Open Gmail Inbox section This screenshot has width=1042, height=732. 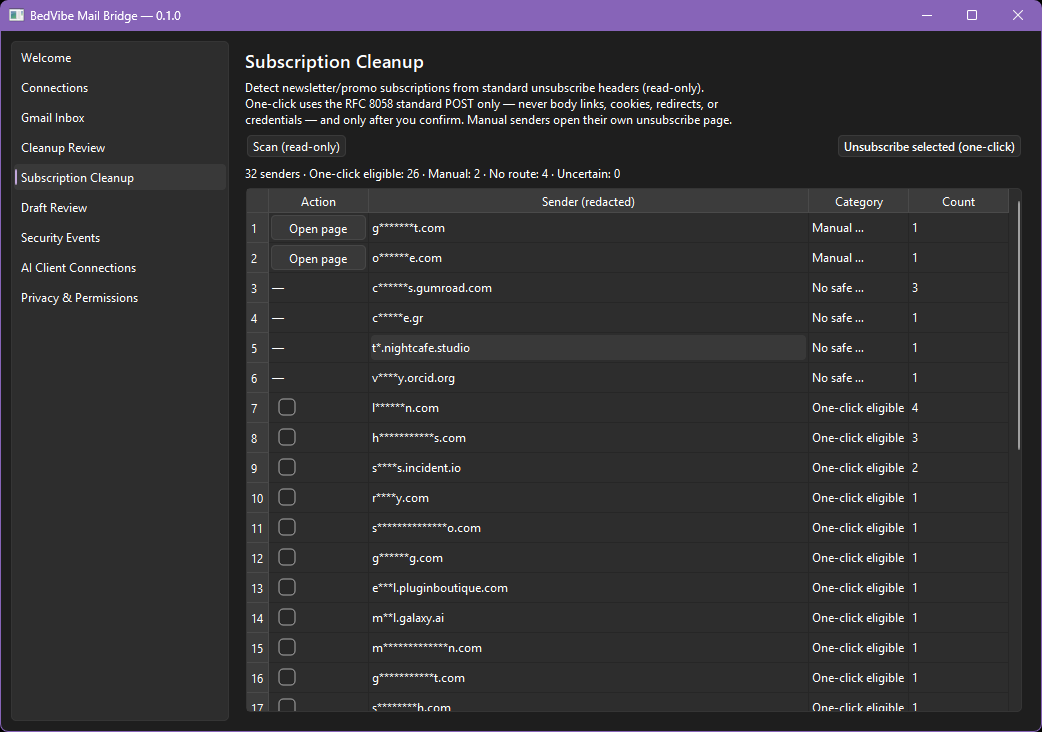click(x=120, y=118)
